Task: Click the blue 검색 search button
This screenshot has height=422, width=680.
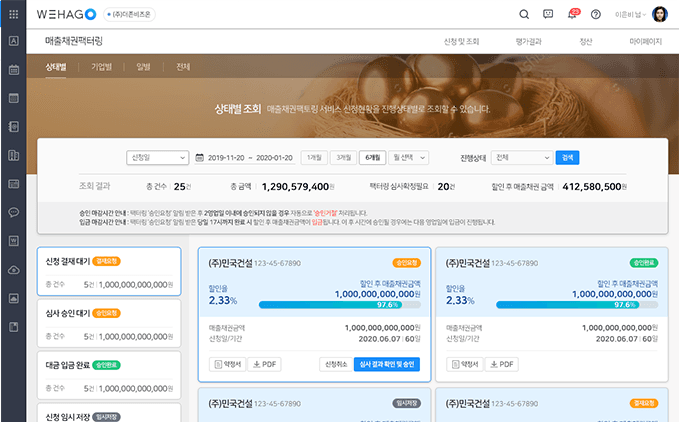Action: tap(567, 157)
